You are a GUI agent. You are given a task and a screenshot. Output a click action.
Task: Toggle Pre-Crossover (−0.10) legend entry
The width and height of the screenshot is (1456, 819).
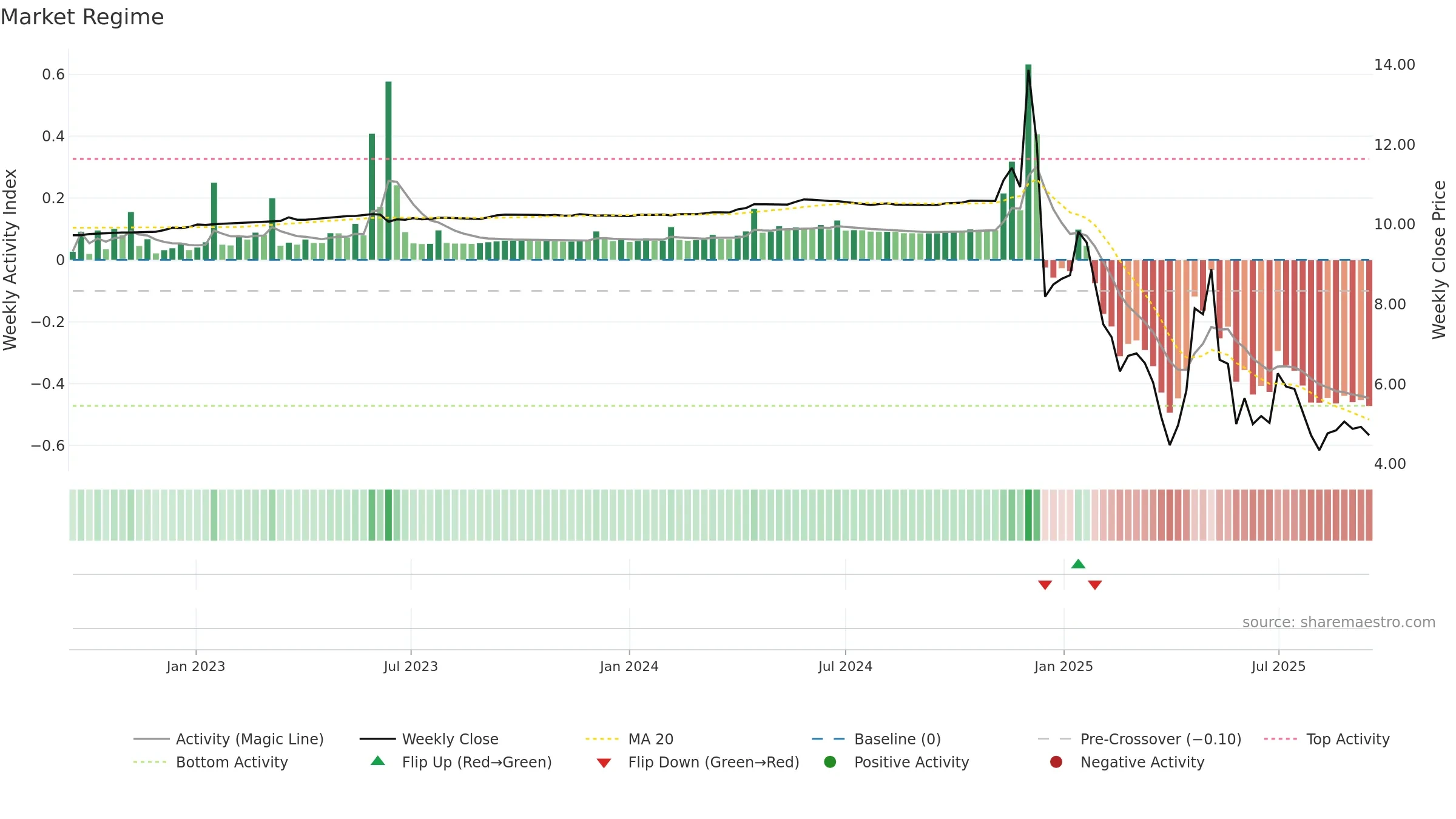pyautogui.click(x=1140, y=739)
